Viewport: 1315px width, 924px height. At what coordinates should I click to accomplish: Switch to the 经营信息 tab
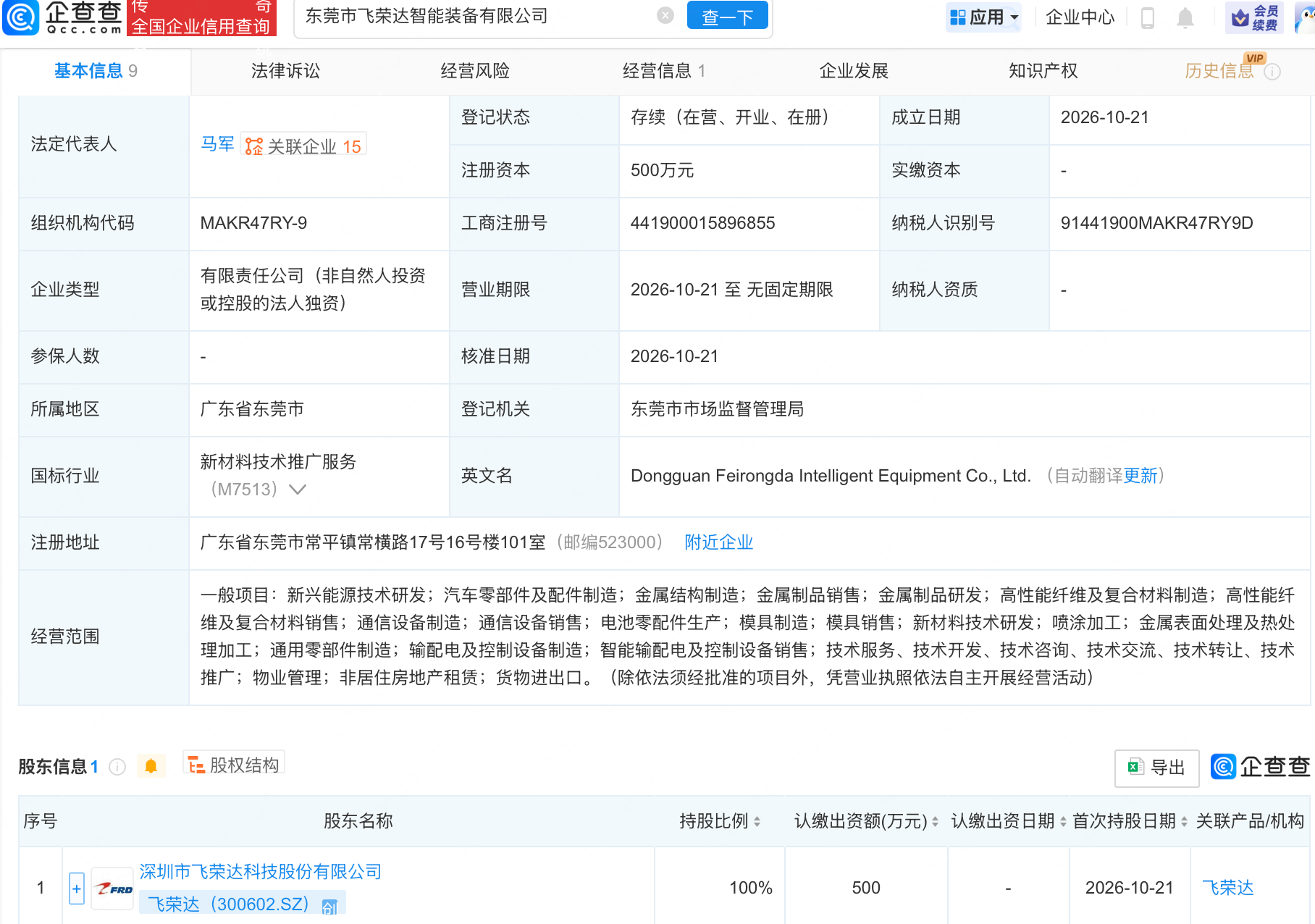[664, 71]
